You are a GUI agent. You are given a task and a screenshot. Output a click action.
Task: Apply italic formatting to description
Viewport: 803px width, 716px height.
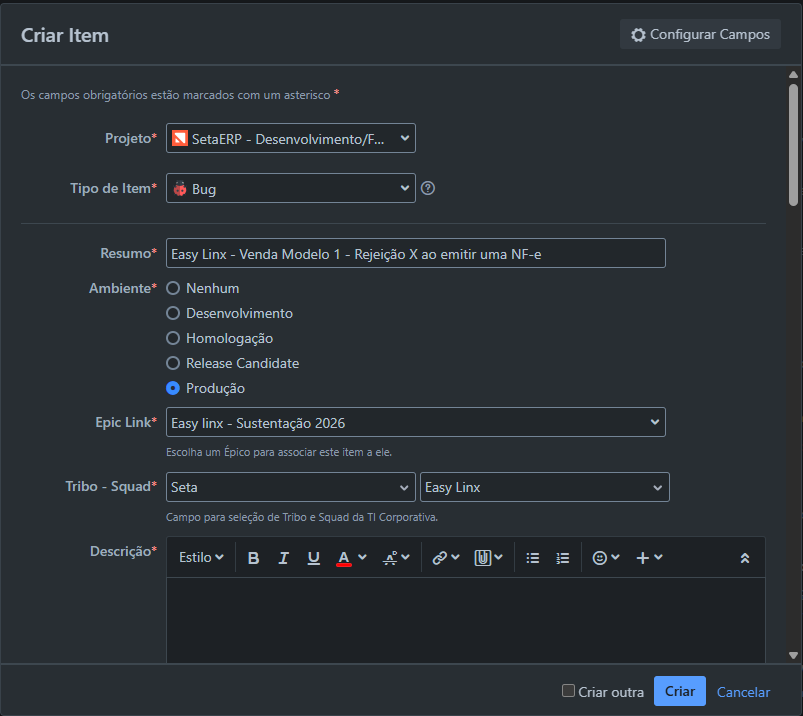click(283, 558)
